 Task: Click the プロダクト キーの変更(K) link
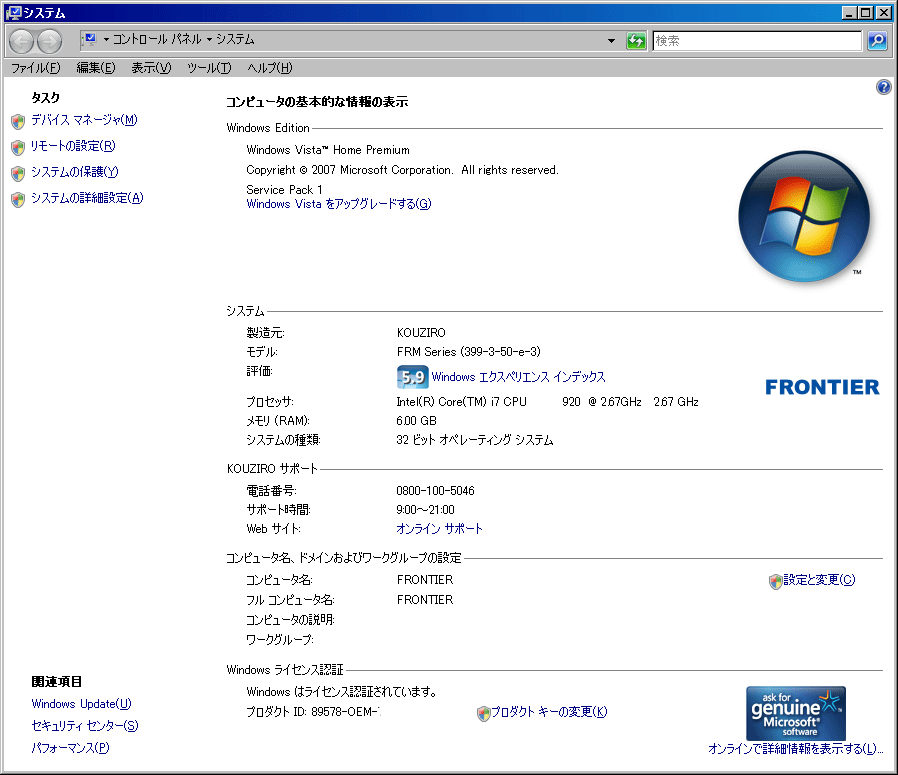(x=549, y=712)
